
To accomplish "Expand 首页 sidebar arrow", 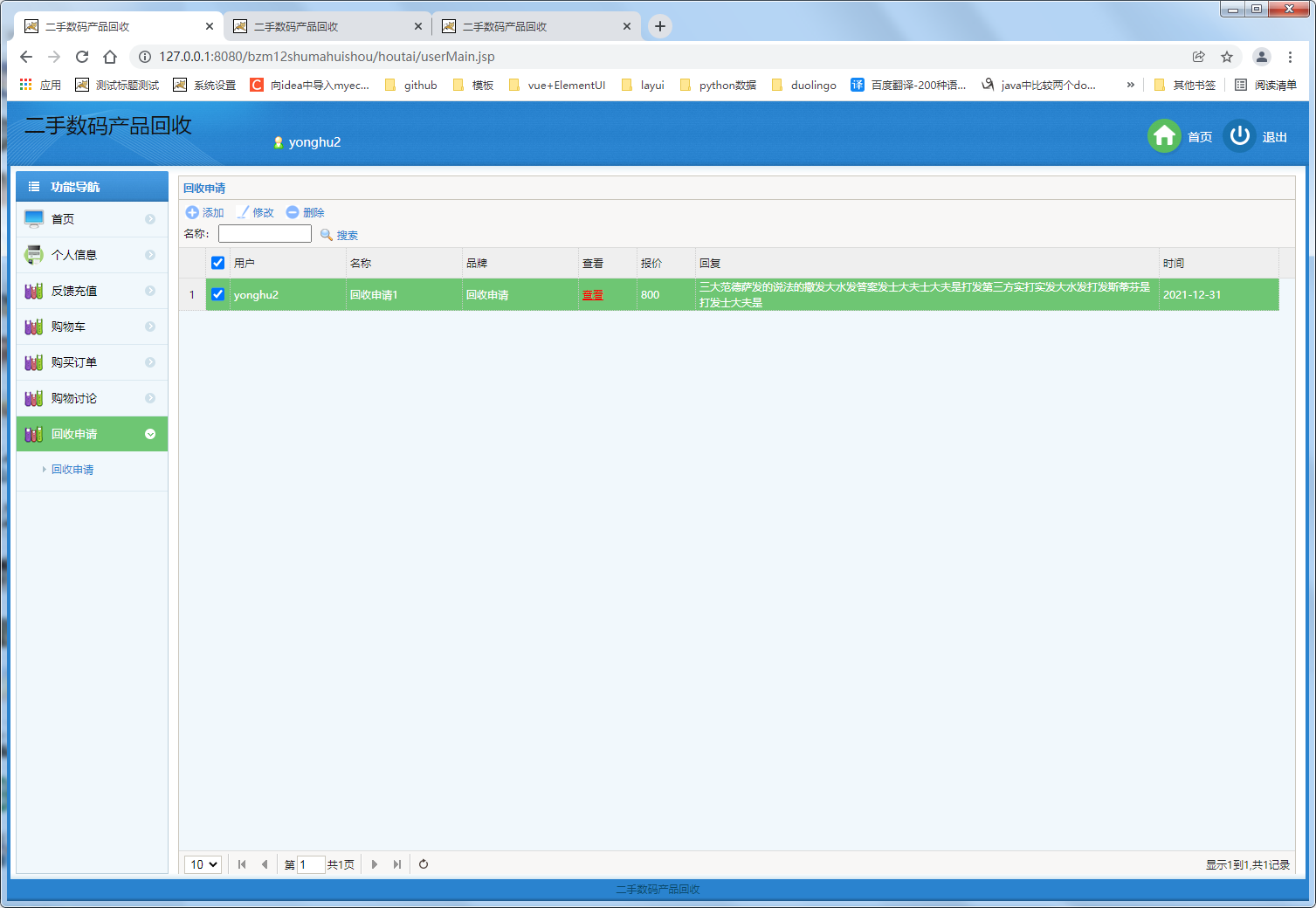I will pyautogui.click(x=150, y=219).
